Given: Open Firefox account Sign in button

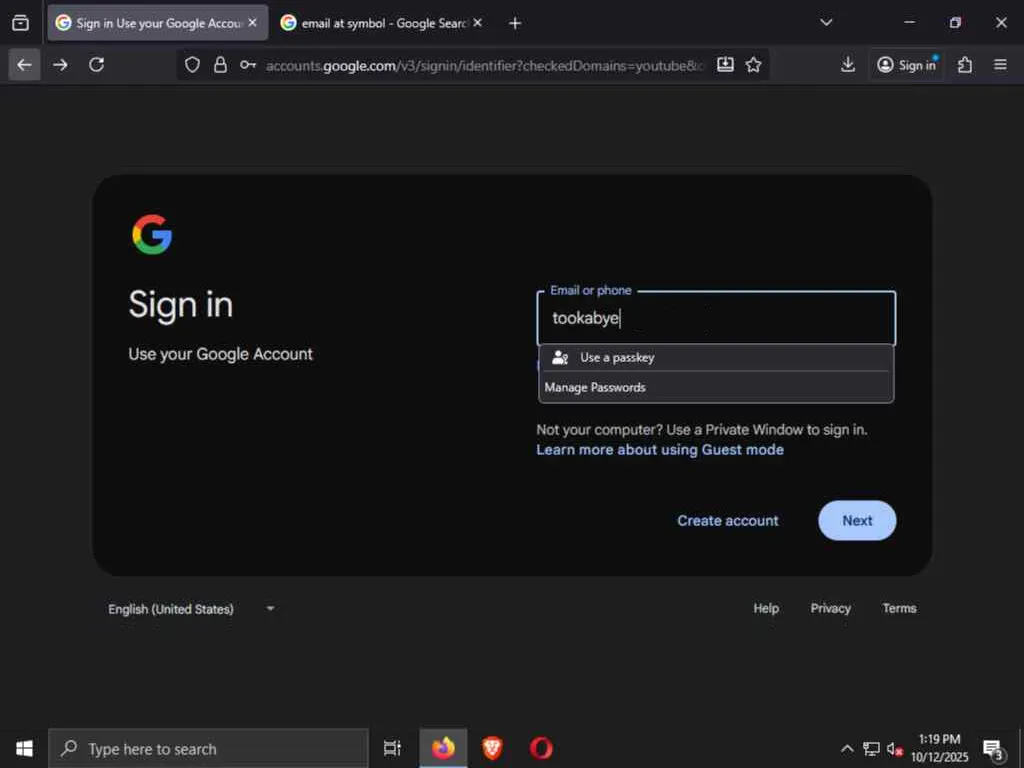Looking at the screenshot, I should [906, 65].
